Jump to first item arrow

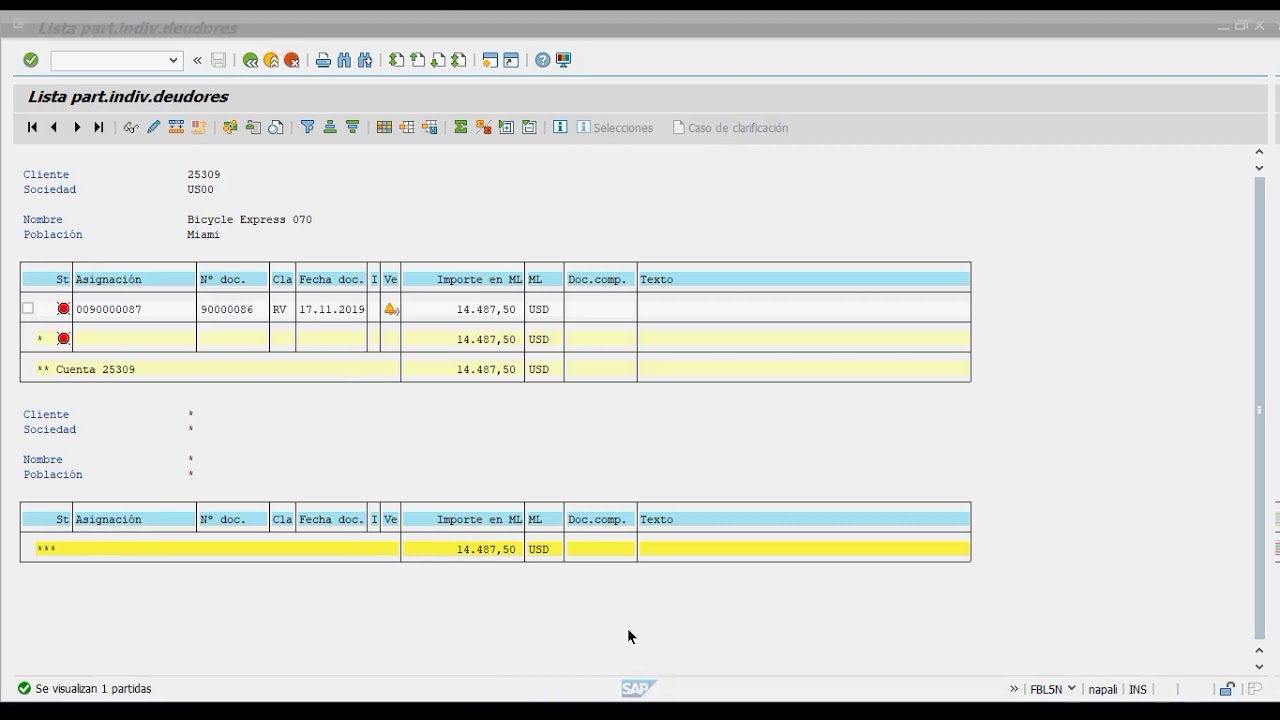[x=32, y=127]
